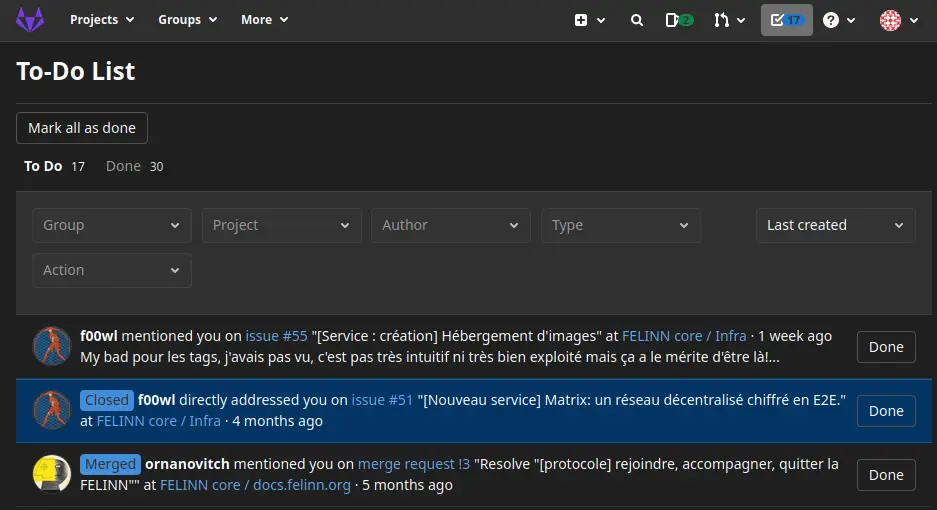
Task: Click Mark all as done button
Action: [82, 128]
